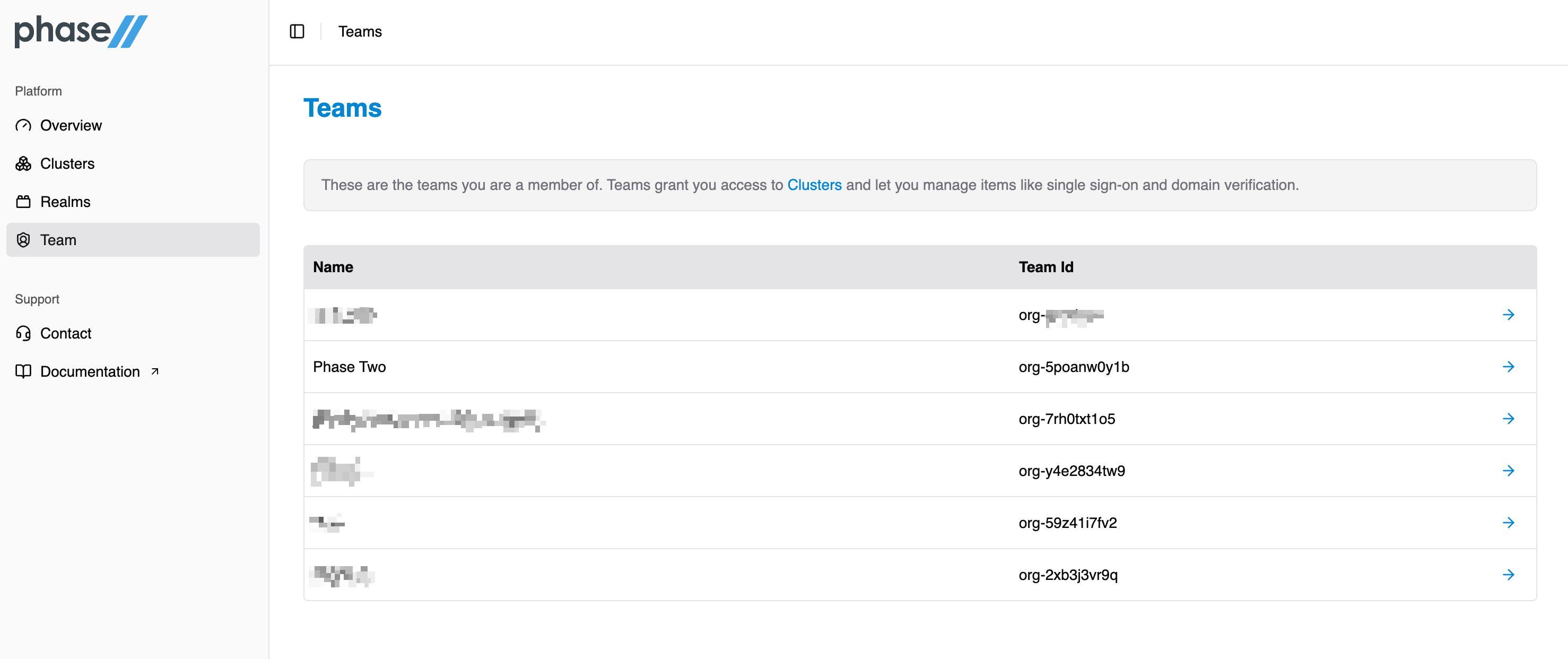Click the Clusters cubes icon
The image size is (1568, 659).
click(x=23, y=164)
